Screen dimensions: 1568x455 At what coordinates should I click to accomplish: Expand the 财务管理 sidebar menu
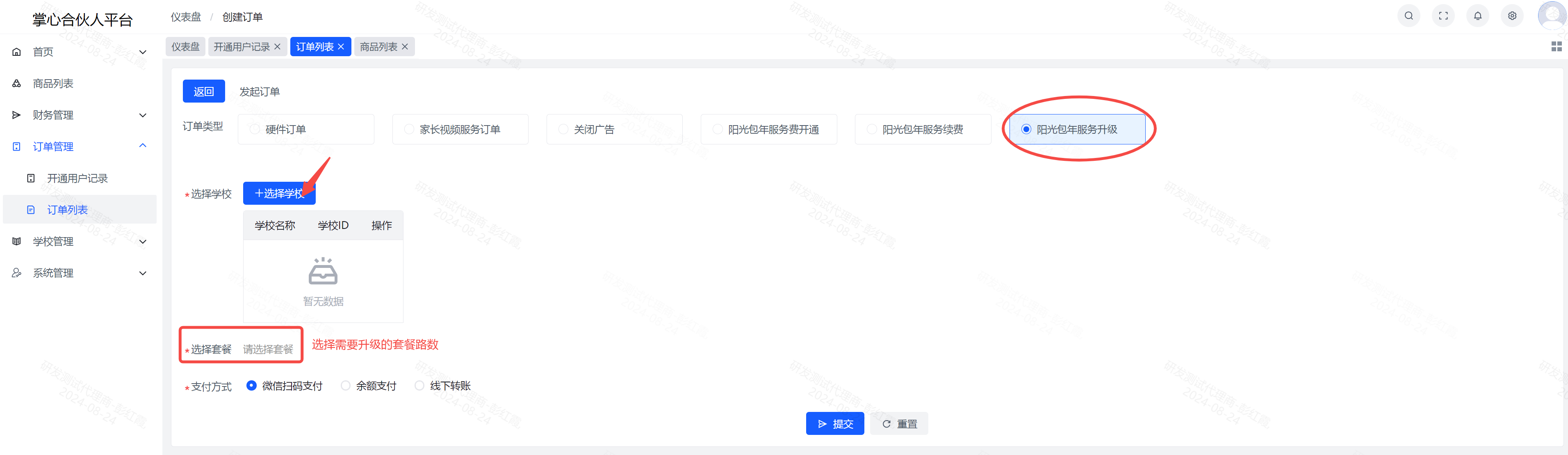click(x=79, y=115)
